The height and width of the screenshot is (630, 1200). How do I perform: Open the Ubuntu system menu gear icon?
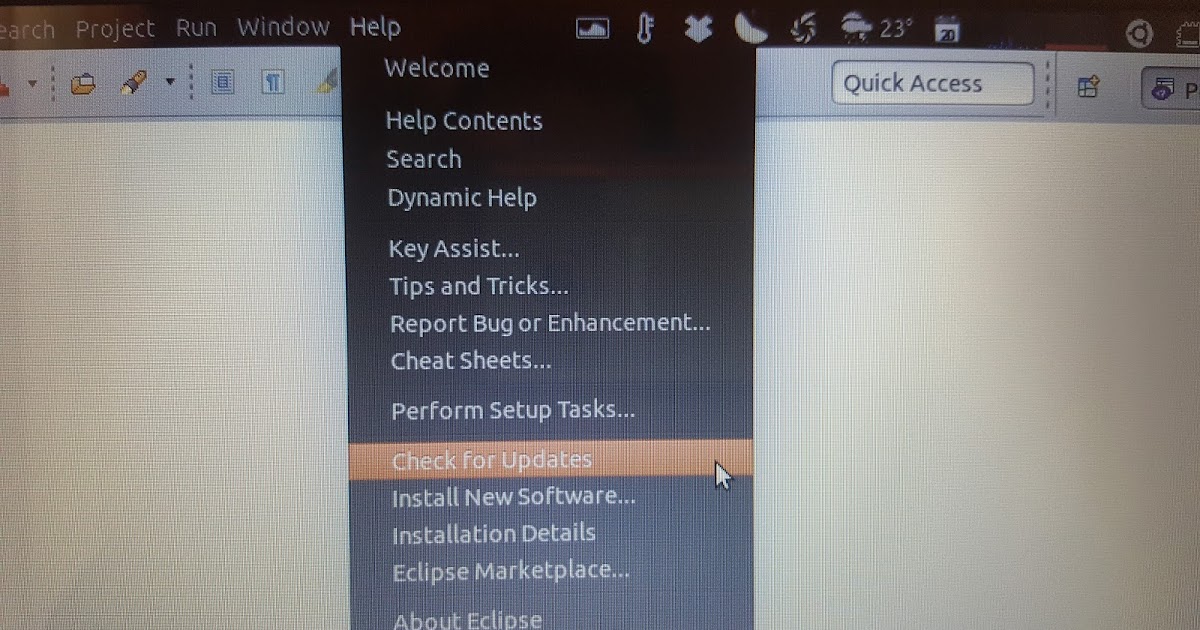[1139, 32]
